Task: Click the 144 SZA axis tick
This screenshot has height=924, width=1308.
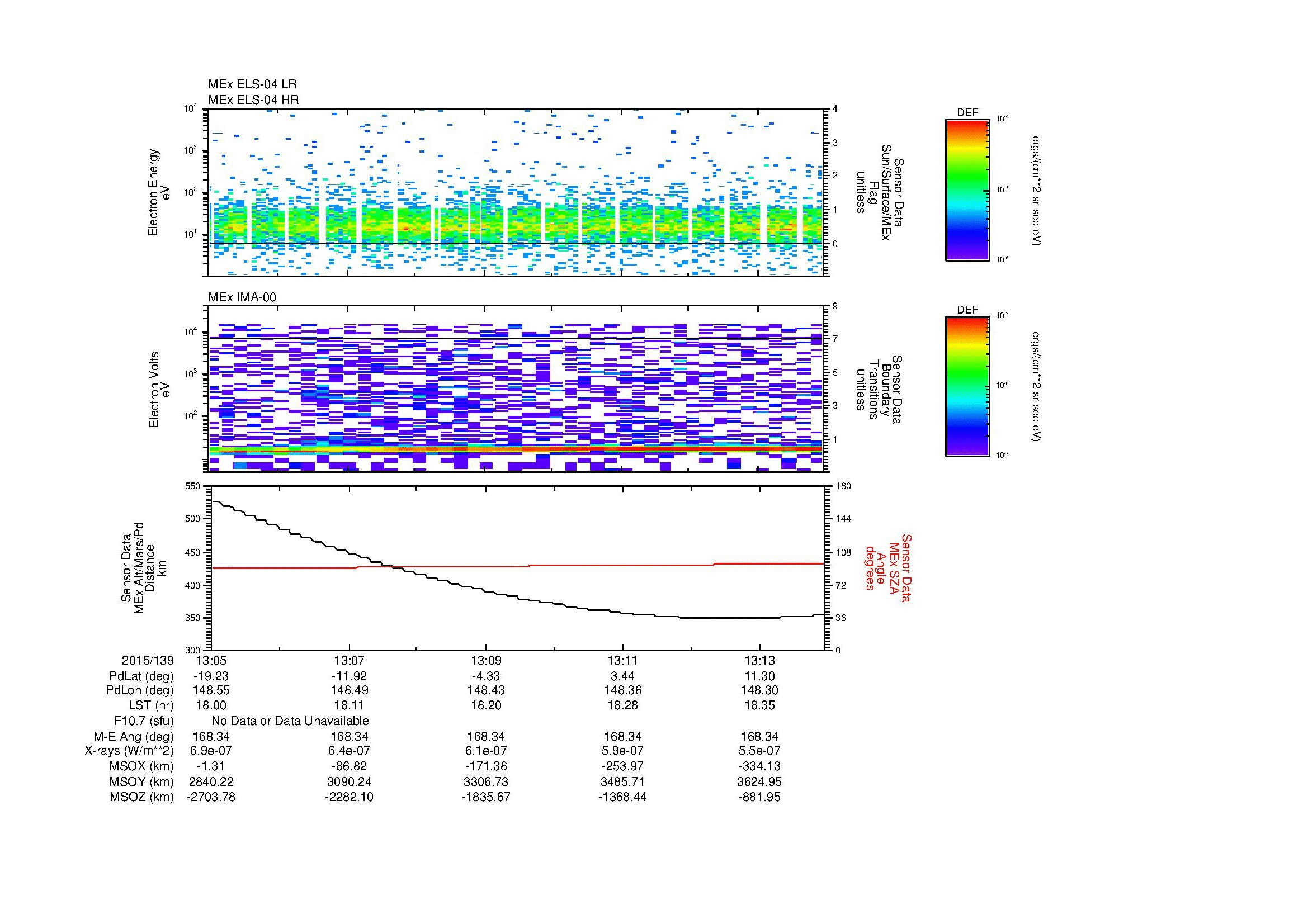Action: tap(842, 519)
